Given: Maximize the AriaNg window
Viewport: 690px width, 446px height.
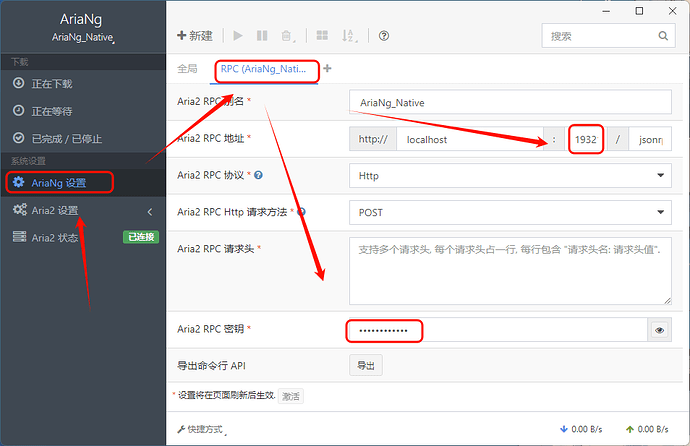Looking at the screenshot, I should tap(639, 11).
